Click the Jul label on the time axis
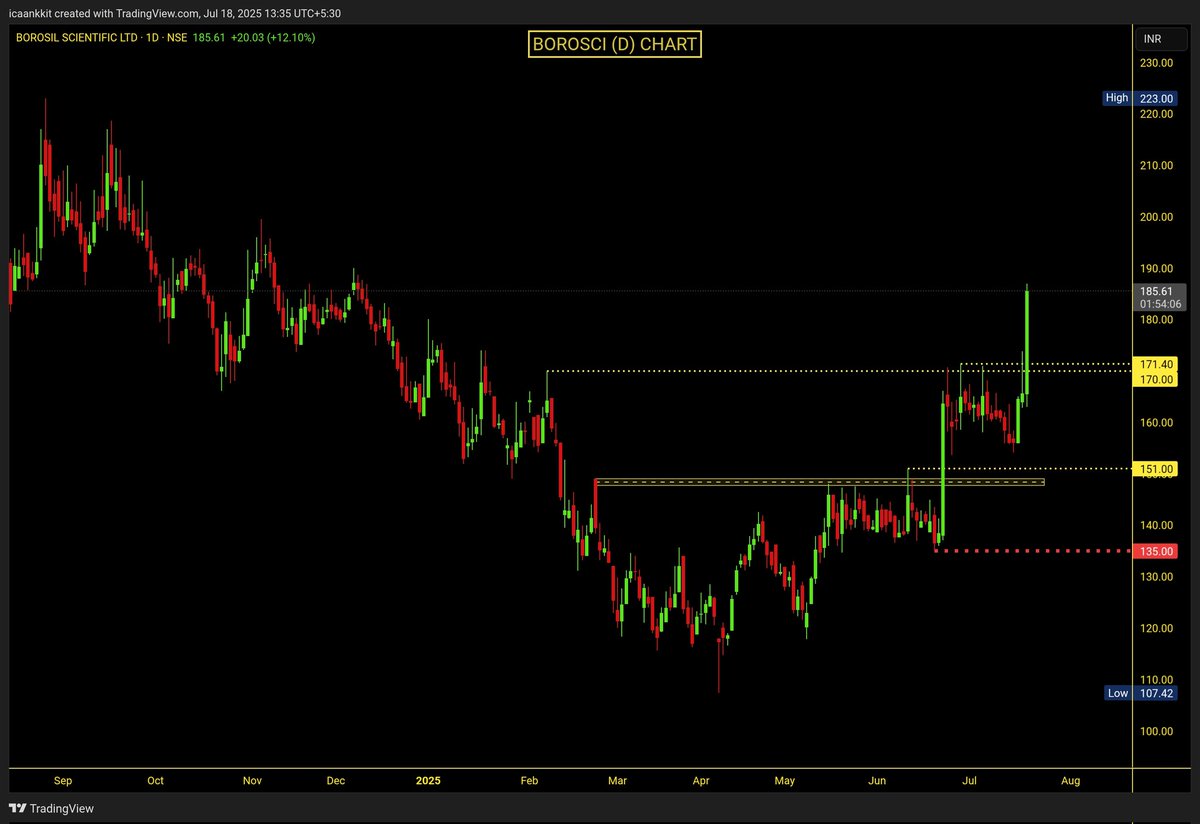 (968, 781)
